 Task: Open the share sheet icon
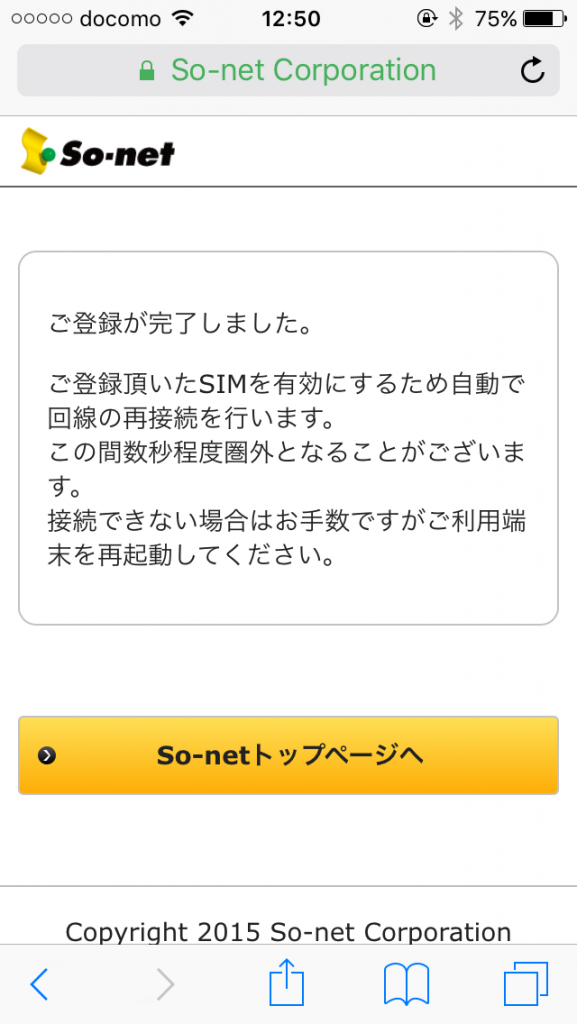[x=287, y=981]
